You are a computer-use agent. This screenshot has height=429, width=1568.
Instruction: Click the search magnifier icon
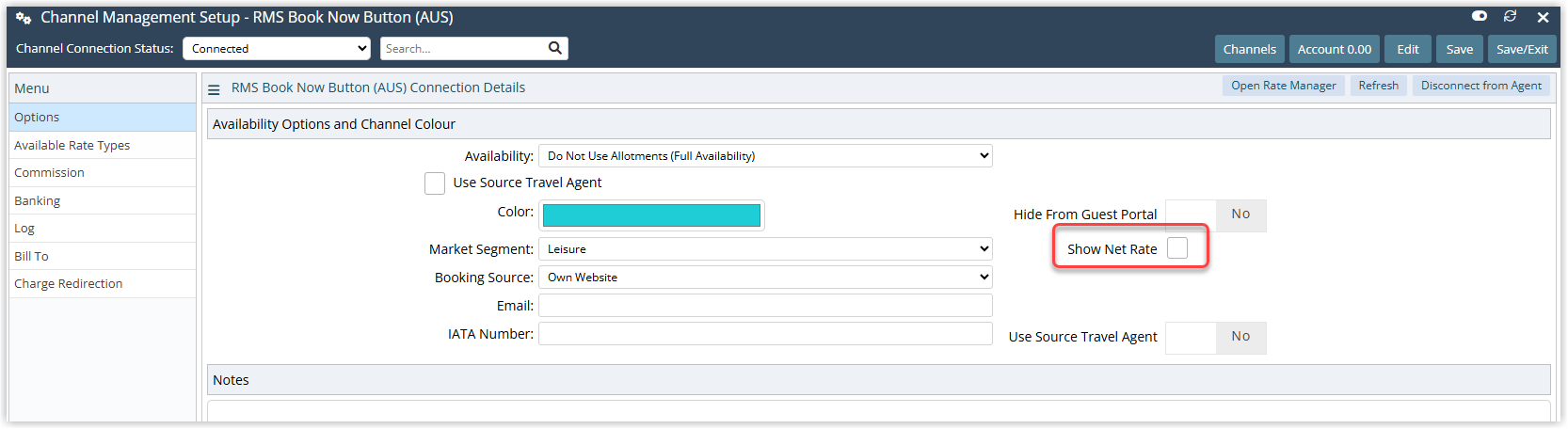click(x=555, y=48)
